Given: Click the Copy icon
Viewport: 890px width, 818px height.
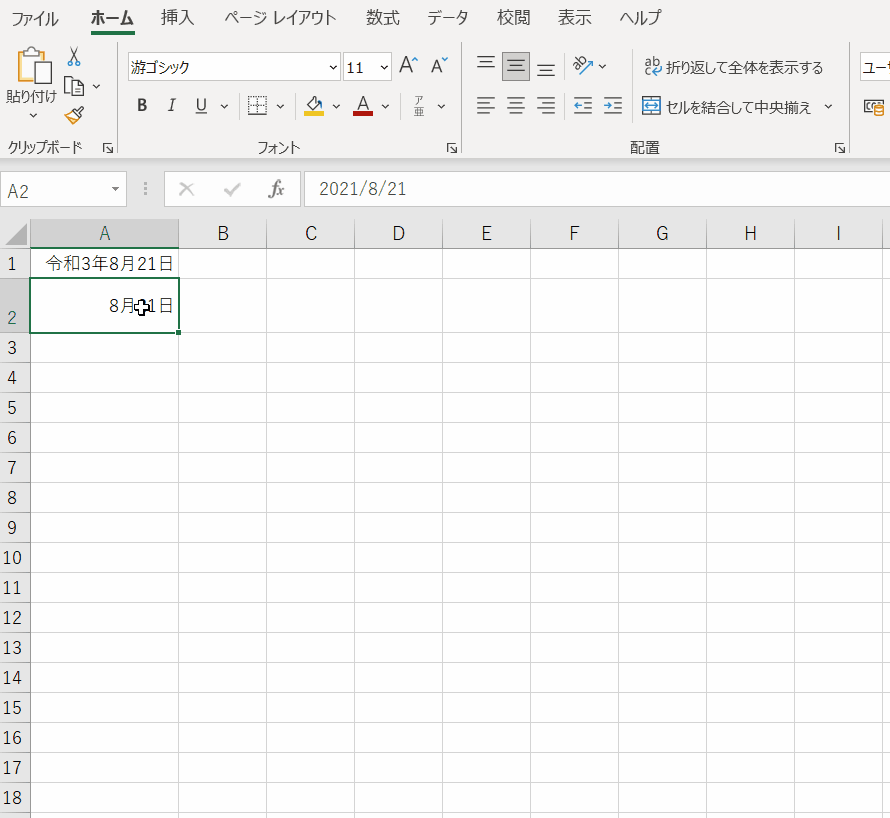Looking at the screenshot, I should click(76, 85).
